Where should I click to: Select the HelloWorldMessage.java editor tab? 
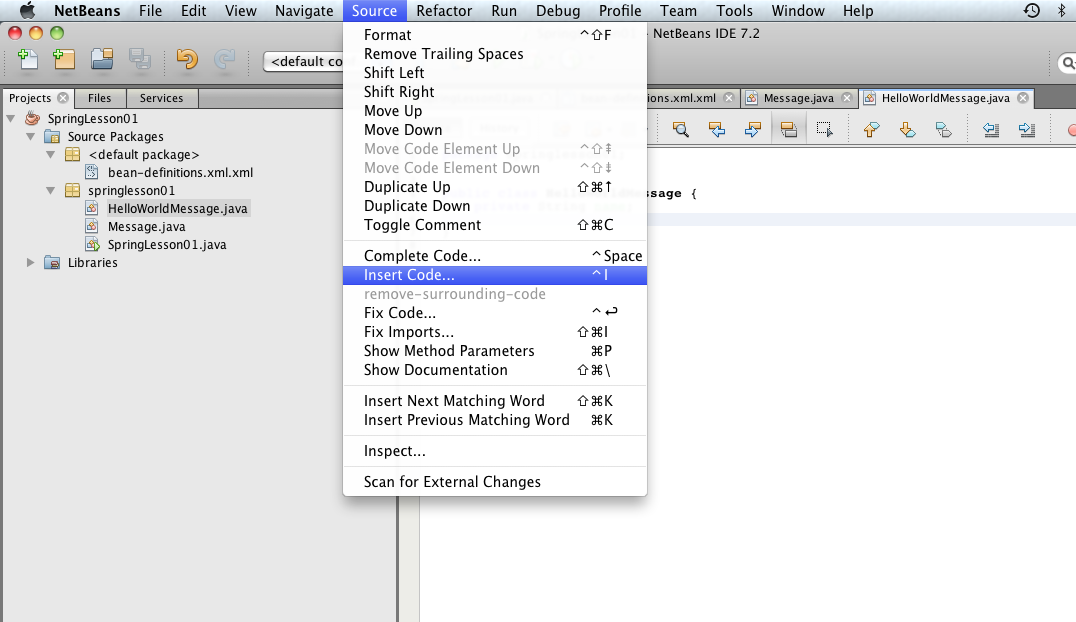tap(946, 98)
